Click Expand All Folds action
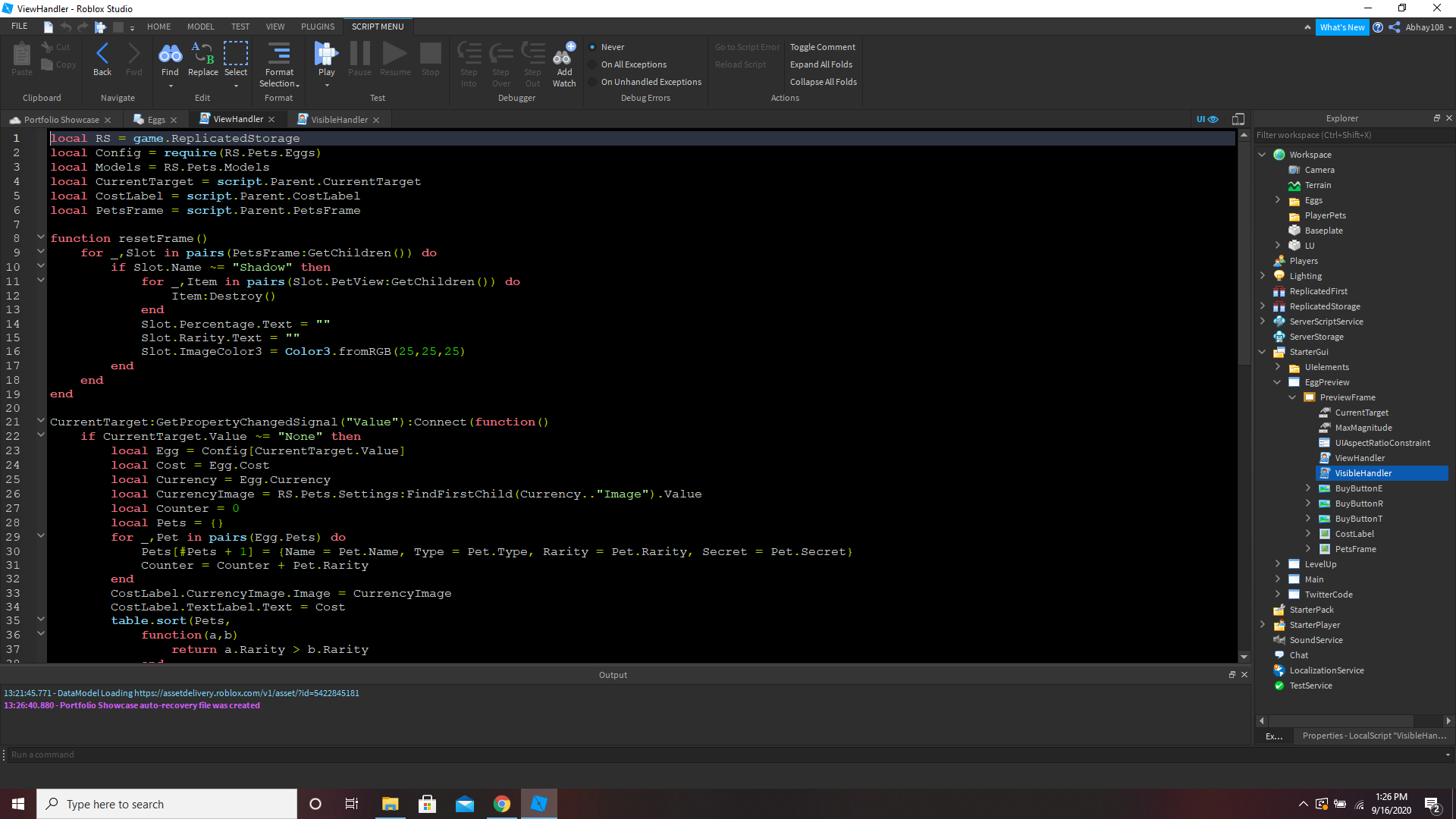 [x=821, y=64]
